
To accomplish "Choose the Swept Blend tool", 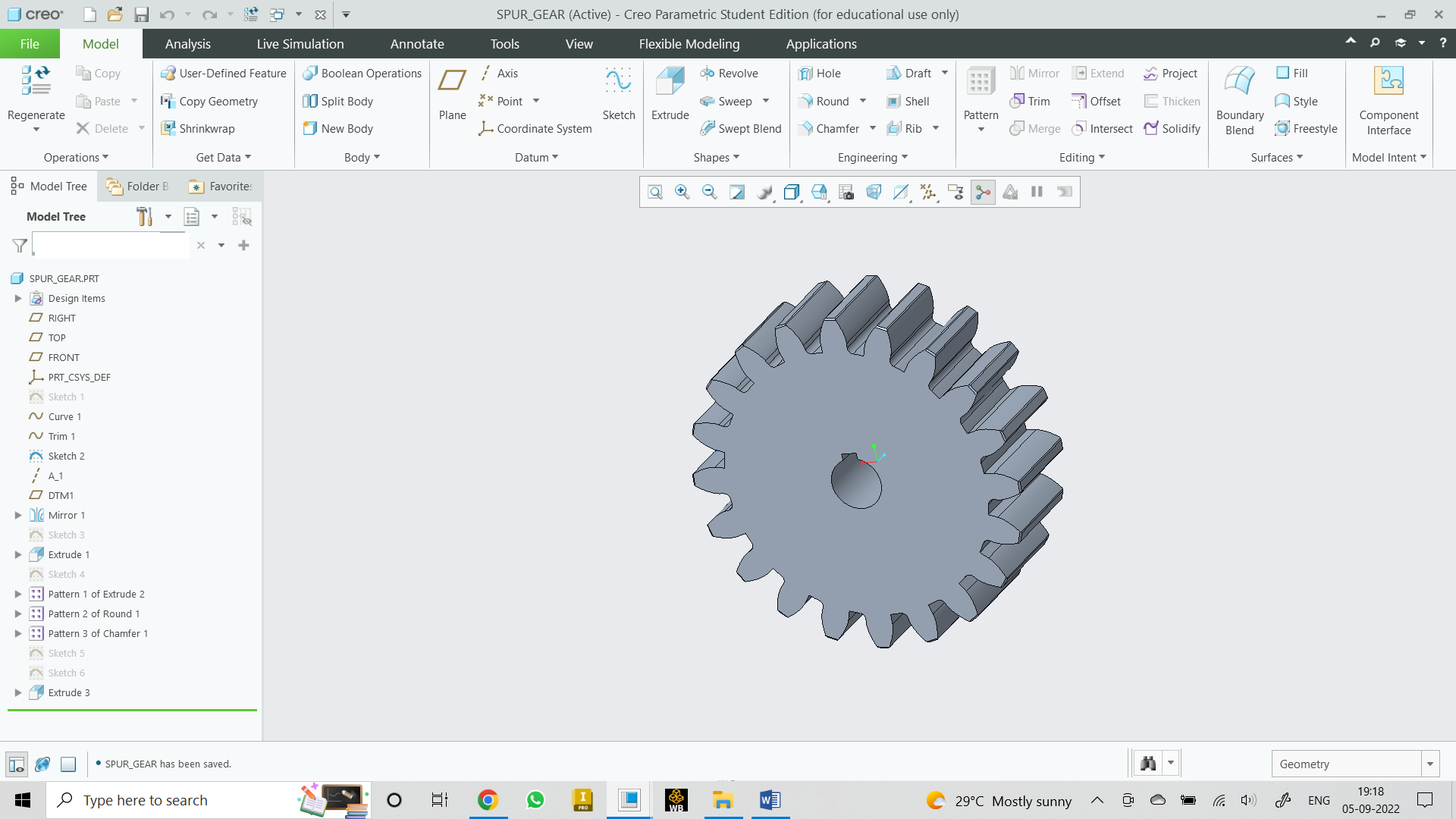I will (740, 129).
